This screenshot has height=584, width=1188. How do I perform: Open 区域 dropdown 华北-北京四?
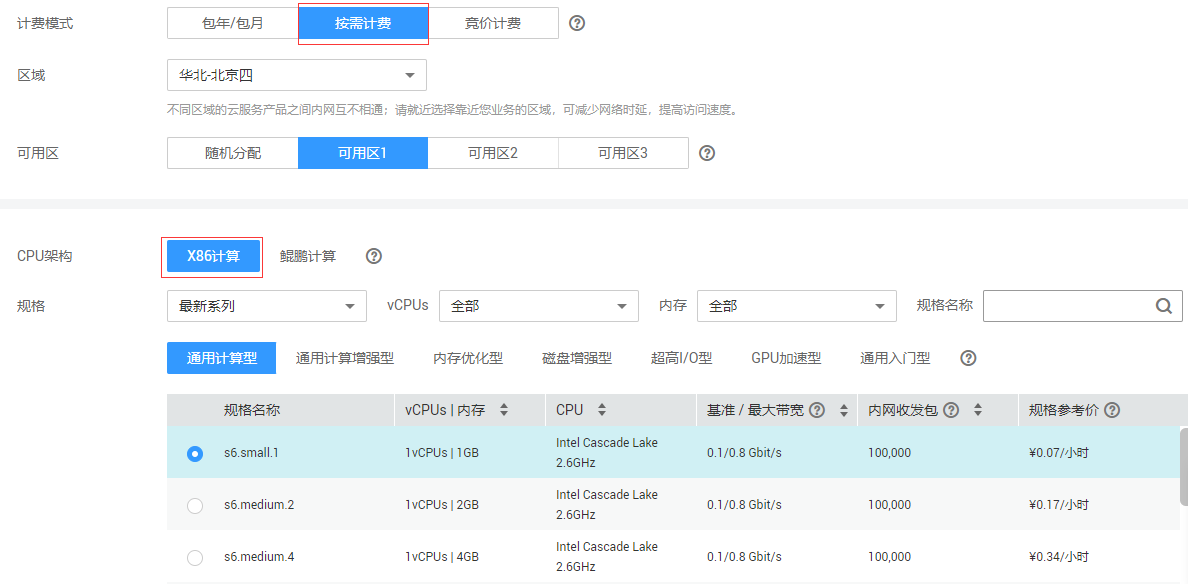(297, 75)
